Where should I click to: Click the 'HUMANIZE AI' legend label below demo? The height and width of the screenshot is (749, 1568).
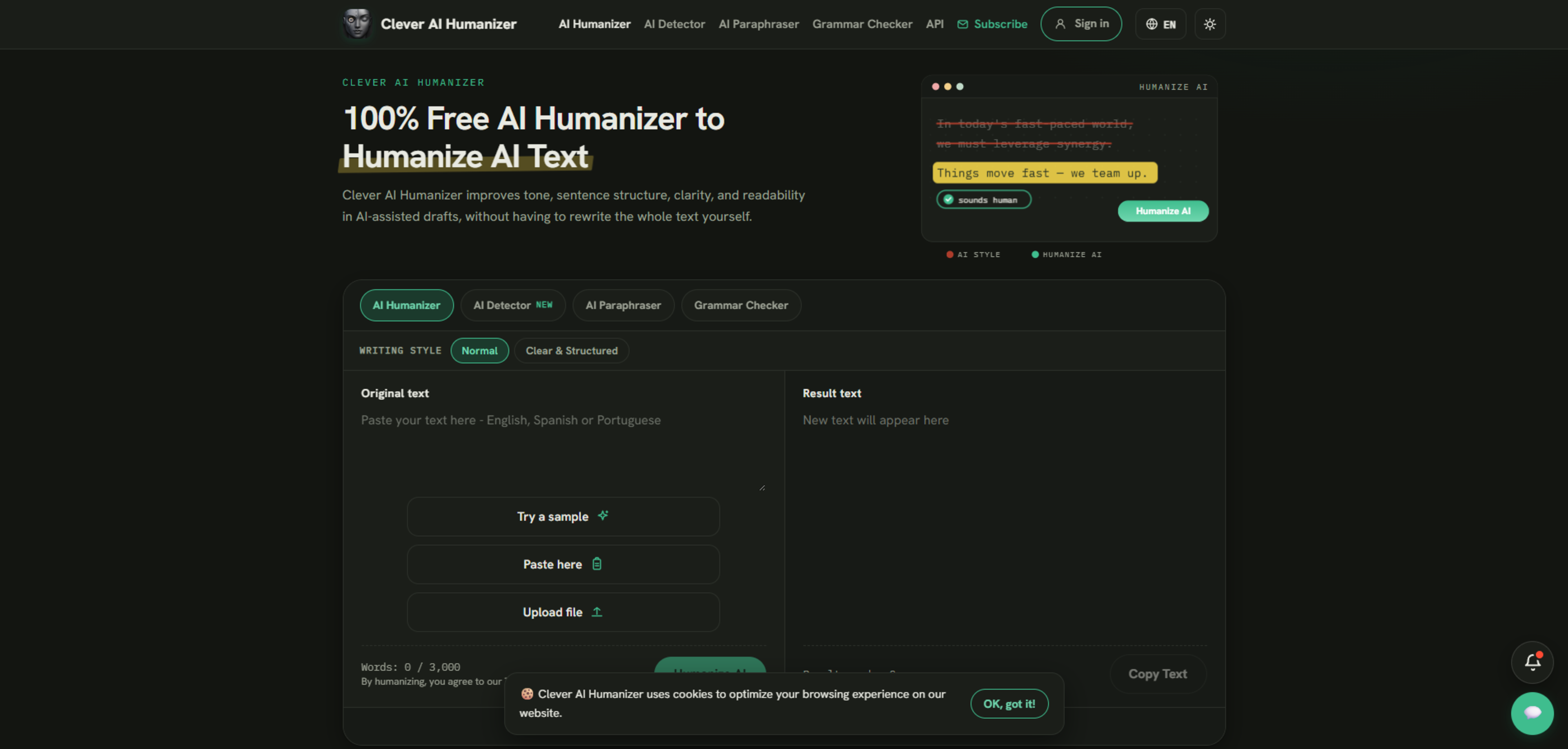pos(1072,254)
